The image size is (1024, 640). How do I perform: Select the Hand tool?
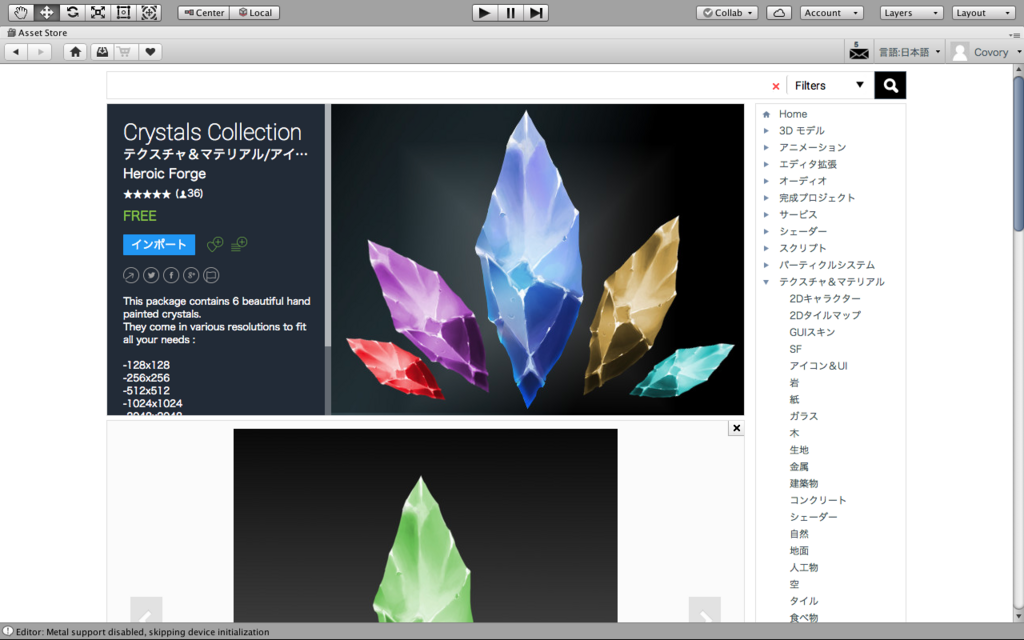pos(20,12)
